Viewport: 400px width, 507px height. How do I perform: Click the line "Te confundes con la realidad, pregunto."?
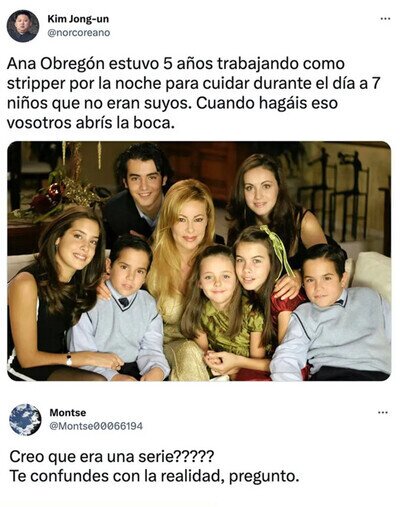pos(154,476)
